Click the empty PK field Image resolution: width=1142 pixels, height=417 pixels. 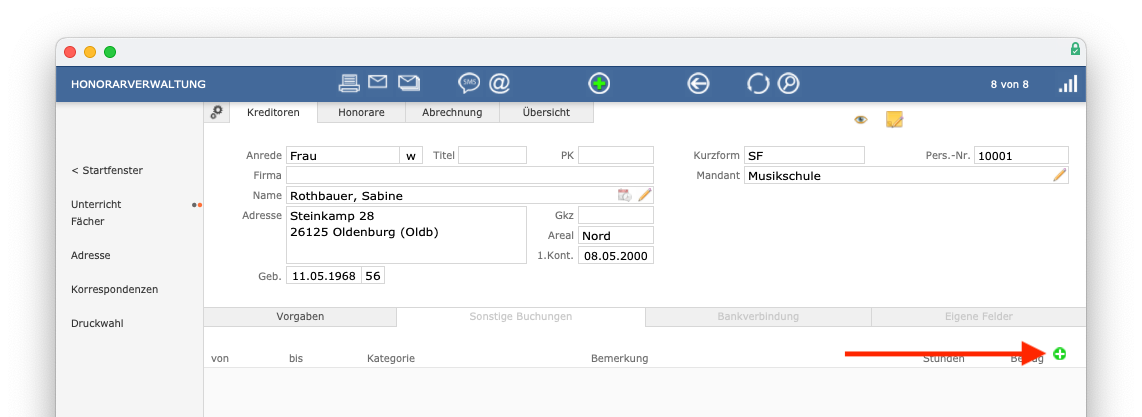coord(616,155)
